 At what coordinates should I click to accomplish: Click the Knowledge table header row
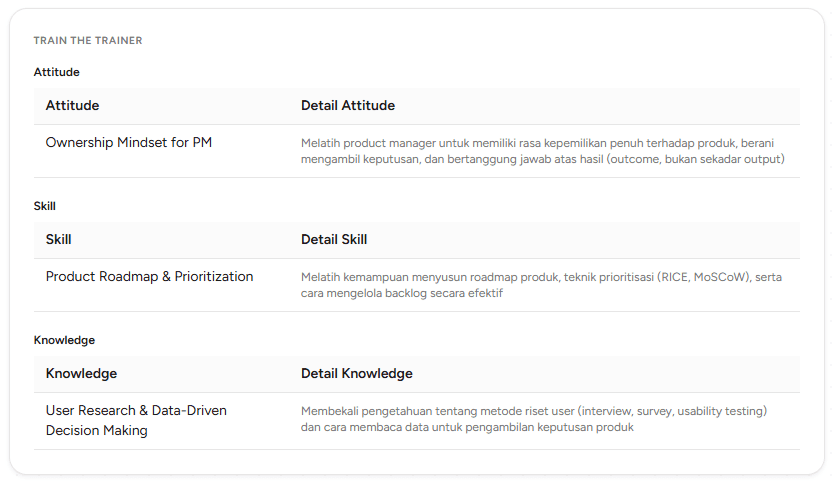417,375
